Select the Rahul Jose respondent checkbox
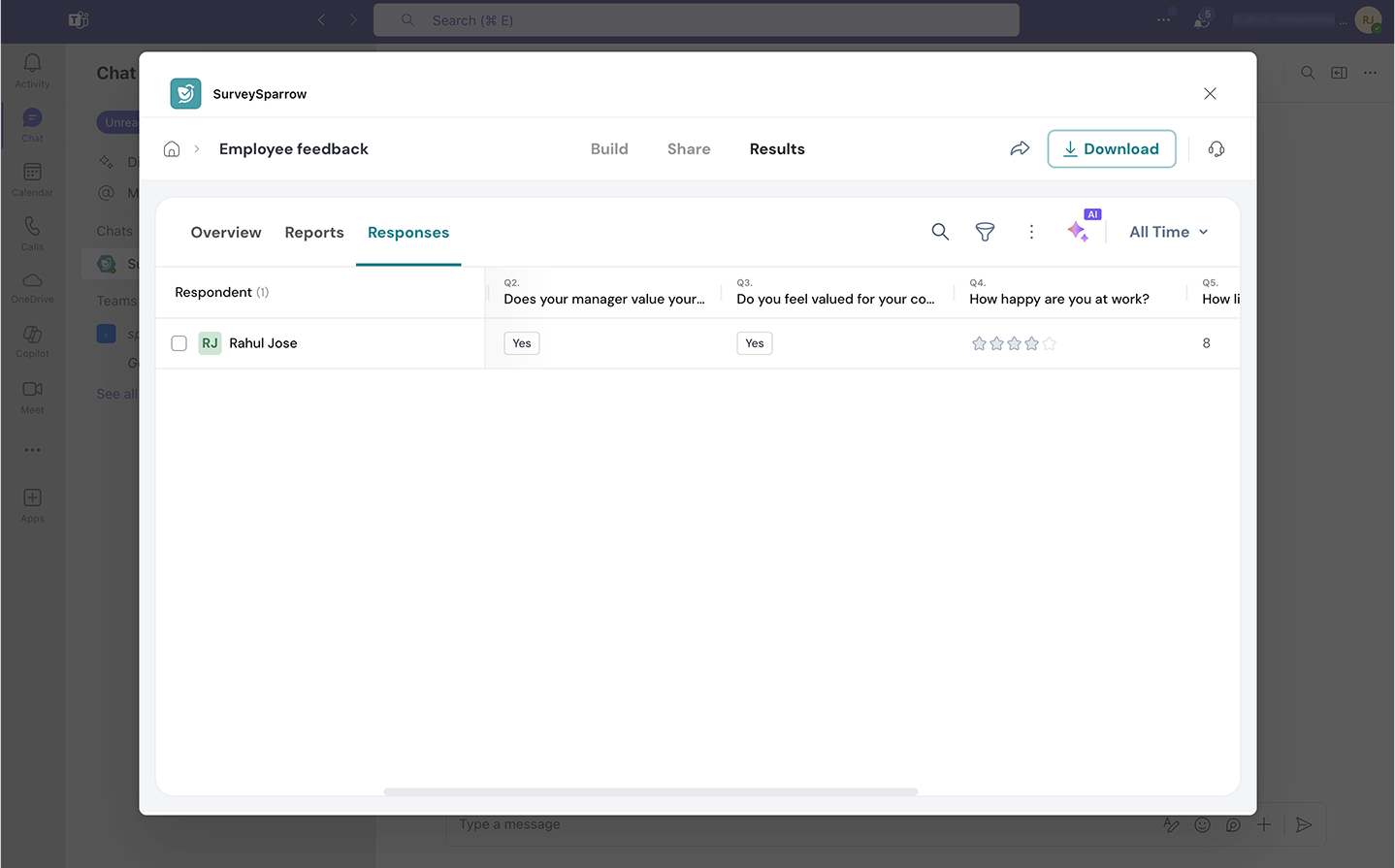This screenshot has height=868, width=1395. pyautogui.click(x=179, y=343)
